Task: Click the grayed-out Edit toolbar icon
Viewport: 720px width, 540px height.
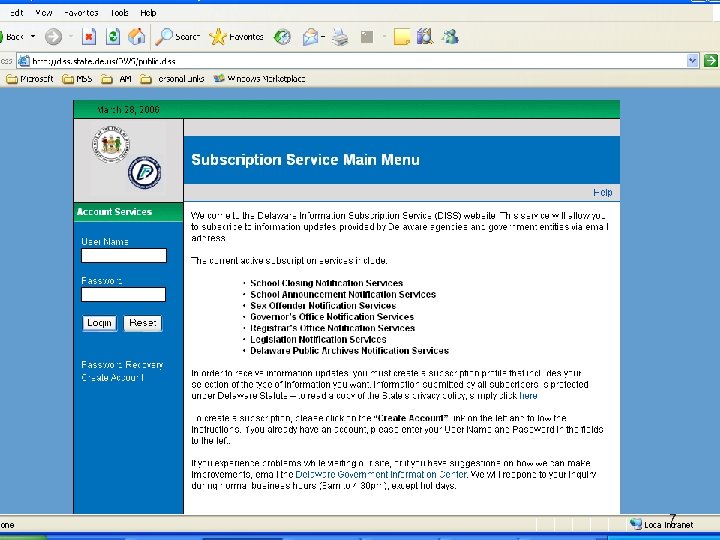Action: (367, 37)
